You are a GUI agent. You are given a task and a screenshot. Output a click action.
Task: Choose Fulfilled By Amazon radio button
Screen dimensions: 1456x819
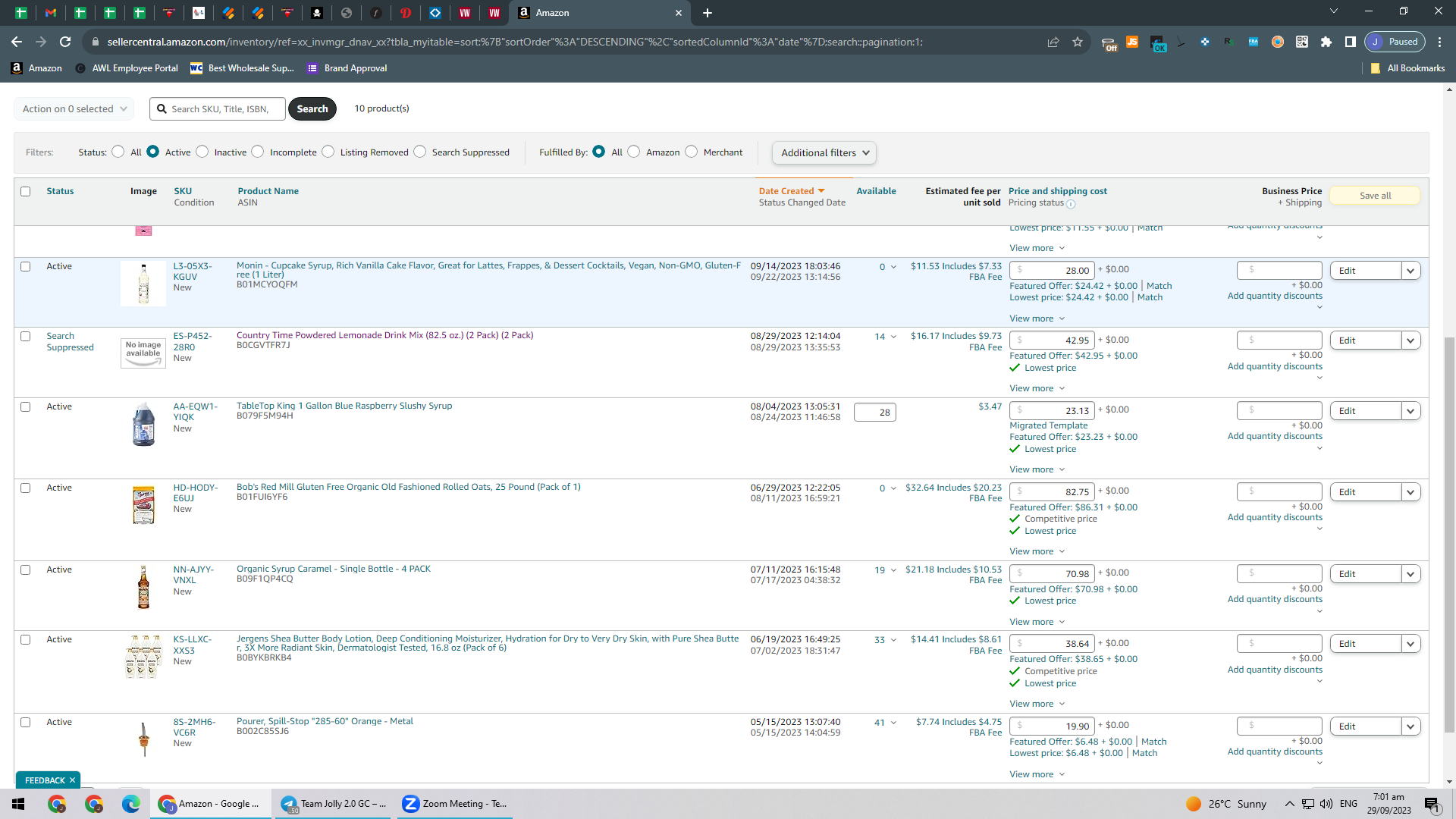pyautogui.click(x=634, y=152)
